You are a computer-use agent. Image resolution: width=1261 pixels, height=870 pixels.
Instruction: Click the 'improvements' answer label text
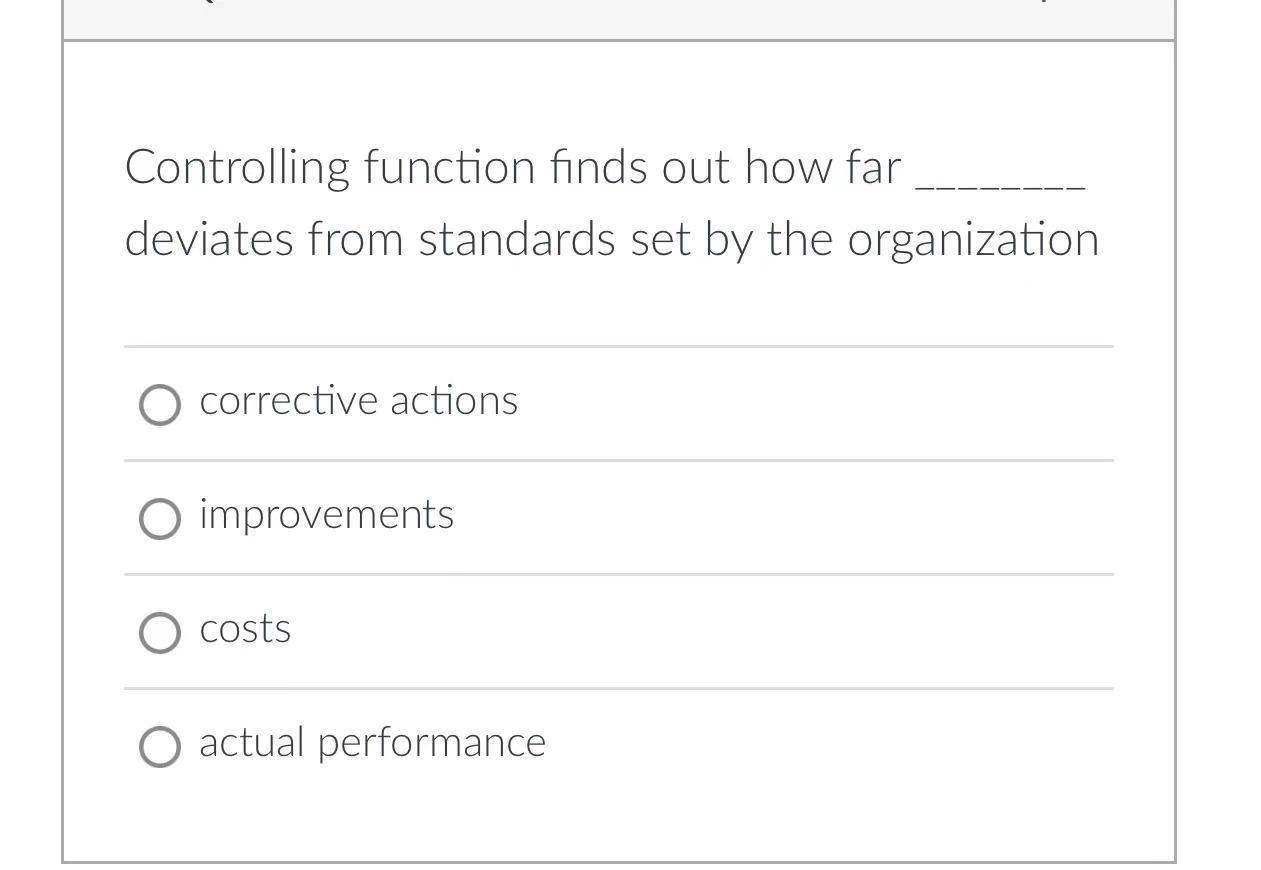click(x=326, y=515)
